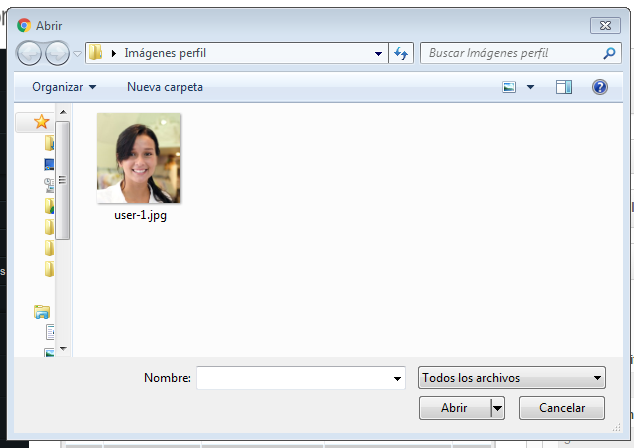Click the navigation pane scrollbar thumb

coord(63,180)
